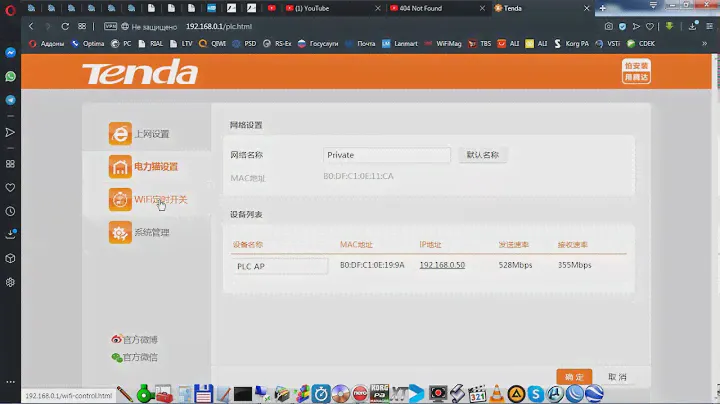Image resolution: width=720 pixels, height=404 pixels.
Task: Select the 电力猫设置 powerline settings icon
Action: click(120, 167)
